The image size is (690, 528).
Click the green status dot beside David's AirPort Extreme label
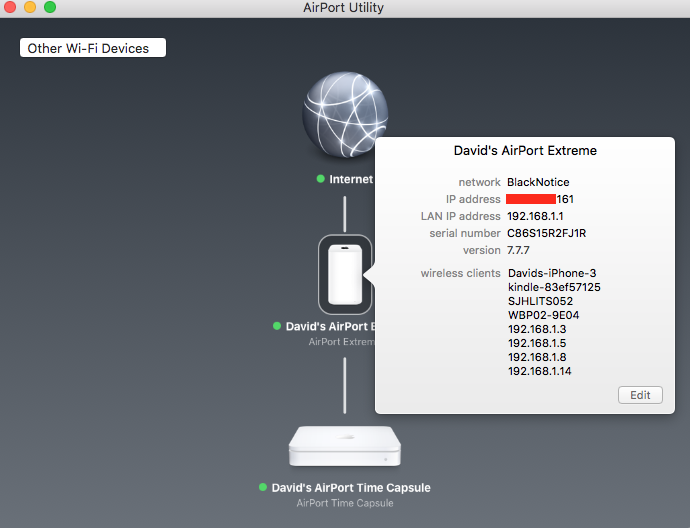(277, 326)
